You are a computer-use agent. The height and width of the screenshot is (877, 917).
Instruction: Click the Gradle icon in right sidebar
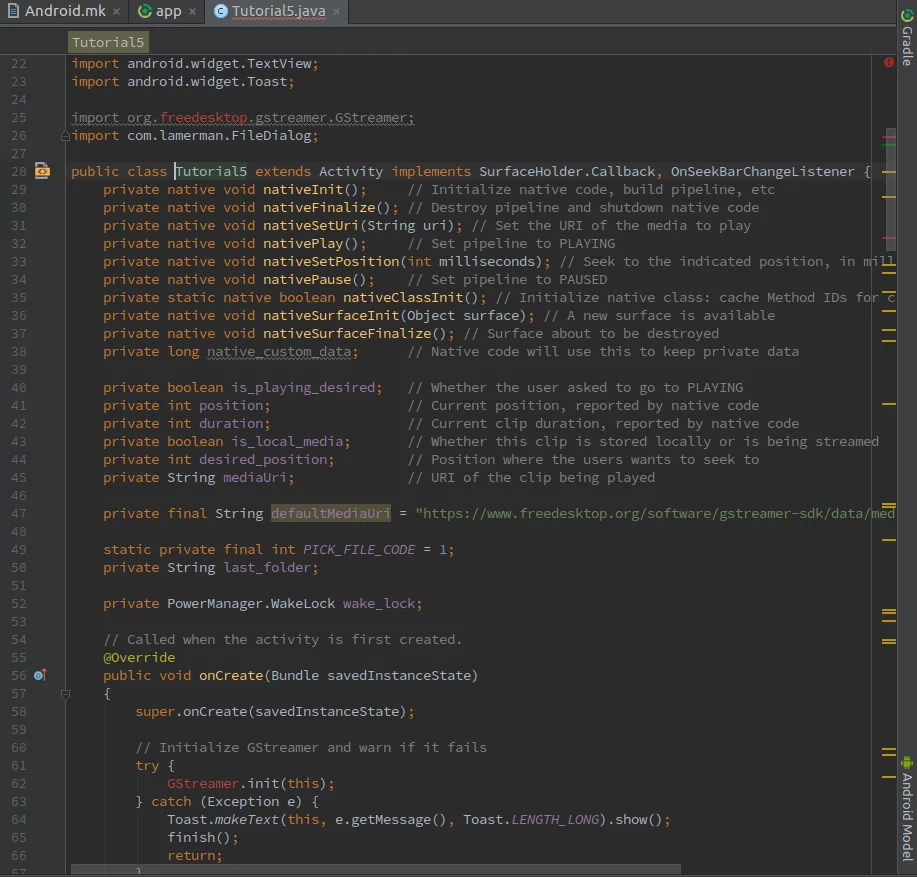click(x=907, y=13)
